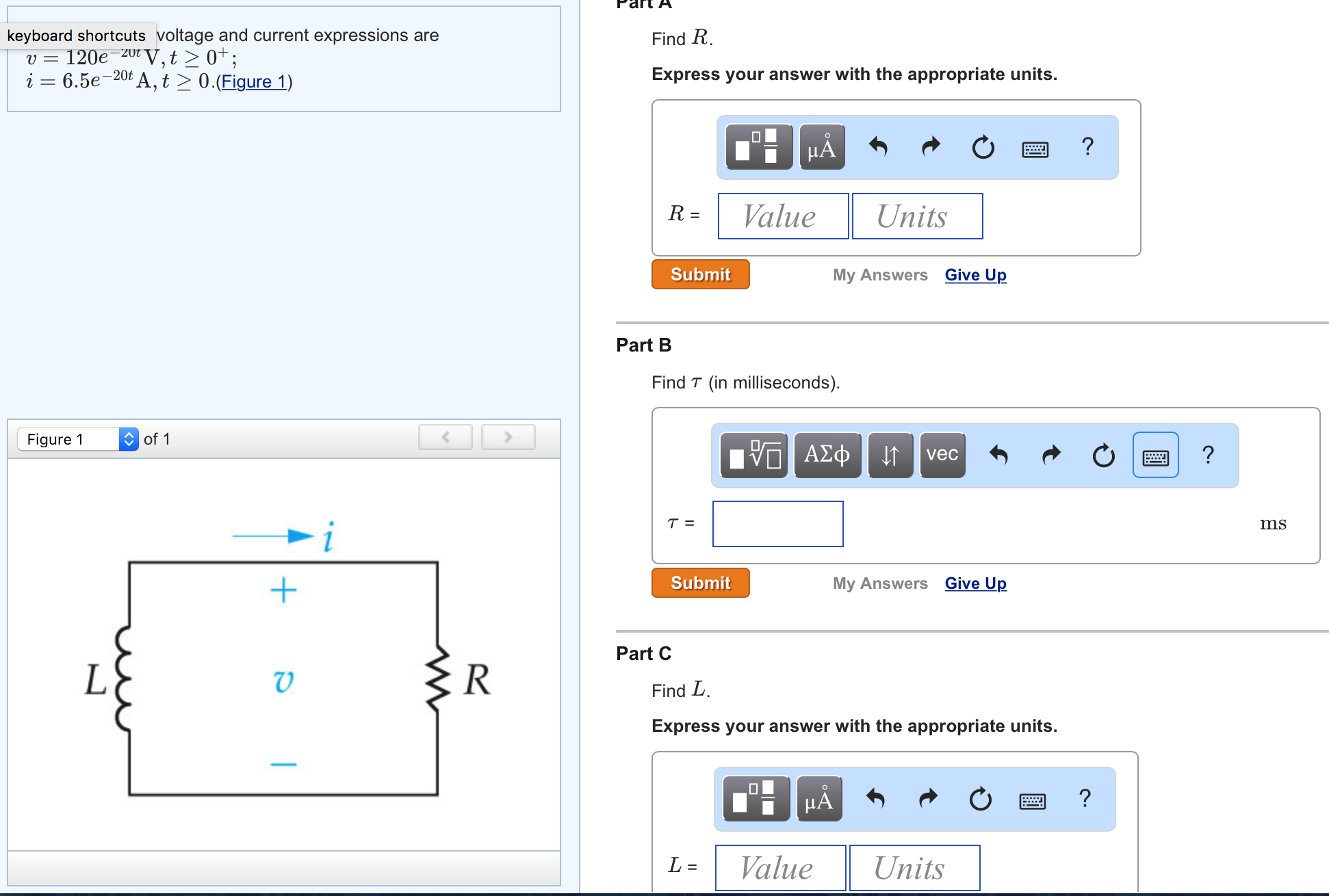Open the Figure 1 link in the problem statement
This screenshot has width=1329, height=896.
pyautogui.click(x=253, y=81)
